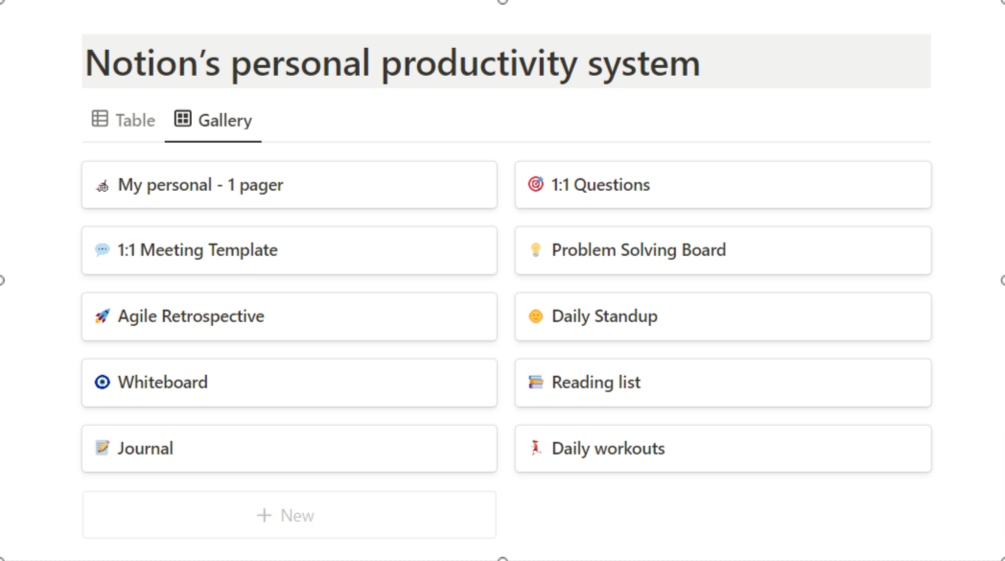
Task: Click the blue circle icon beside Whiteboard
Action: (102, 383)
